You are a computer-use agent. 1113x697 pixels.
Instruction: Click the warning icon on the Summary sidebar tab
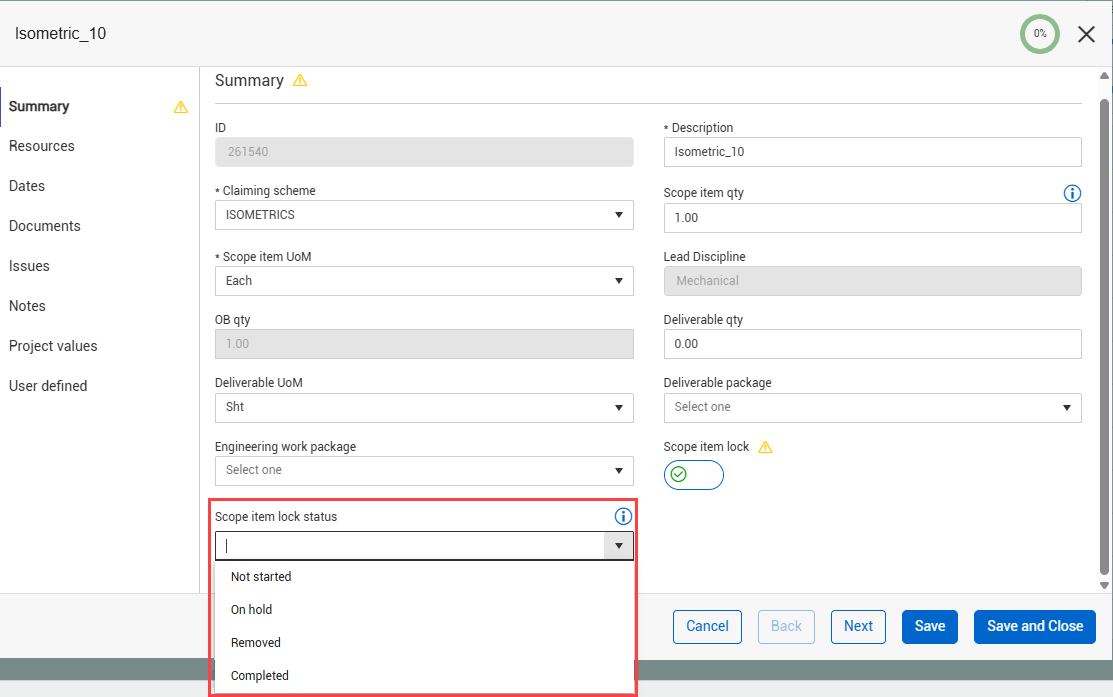181,107
